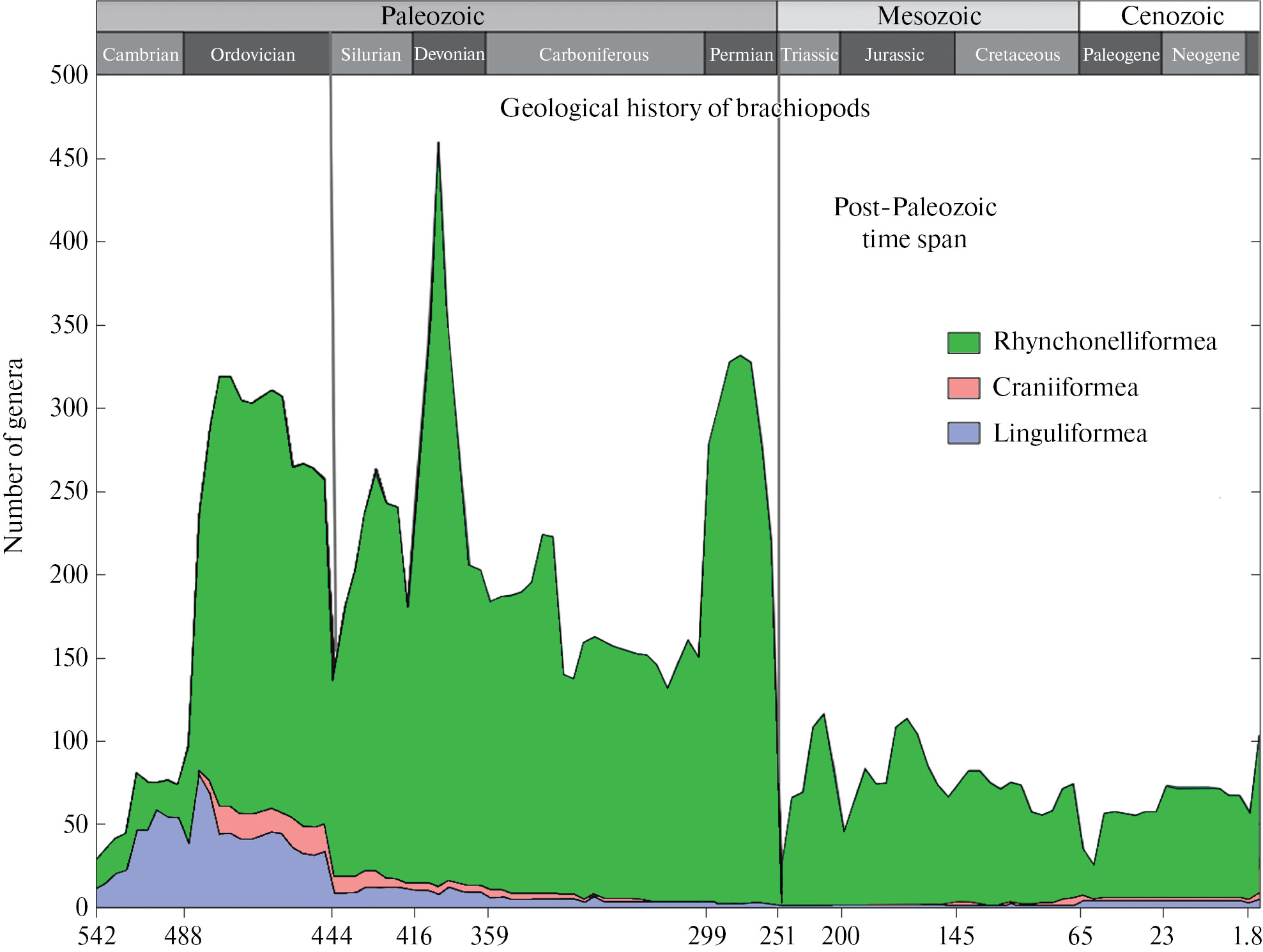This screenshot has width=1263, height=952.
Task: Click the Paleogene period box
Action: click(x=1121, y=54)
